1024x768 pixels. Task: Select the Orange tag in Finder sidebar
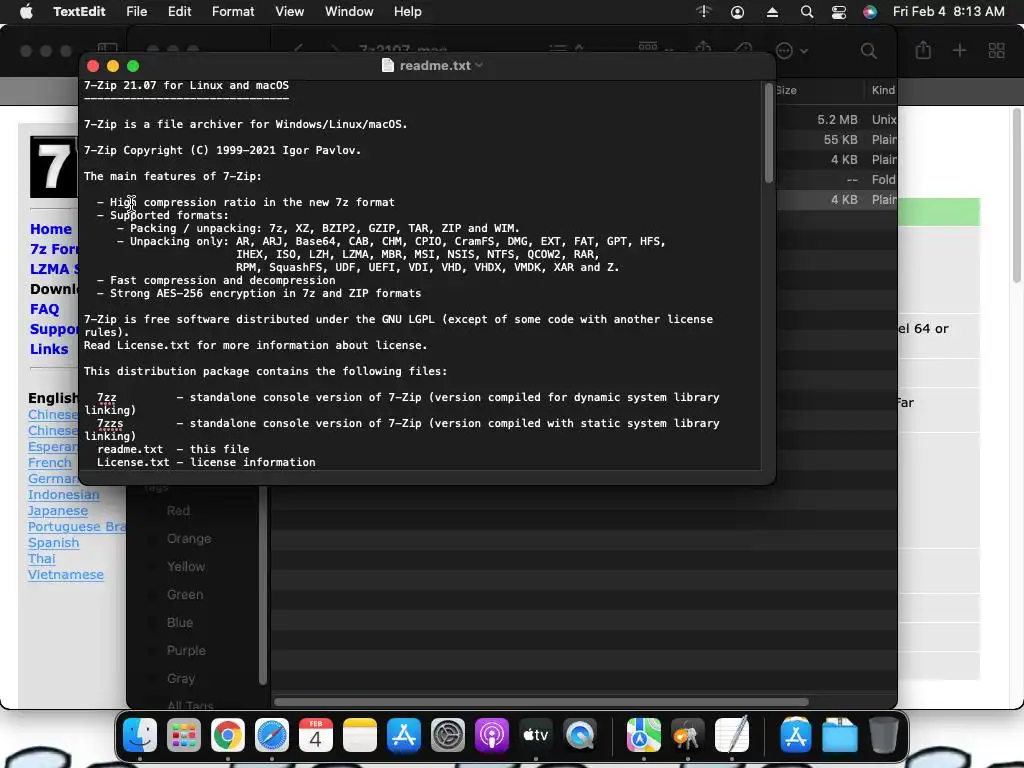[189, 539]
